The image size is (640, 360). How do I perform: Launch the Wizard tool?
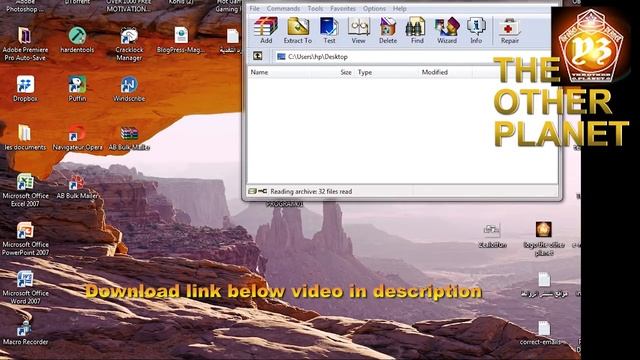tap(447, 30)
